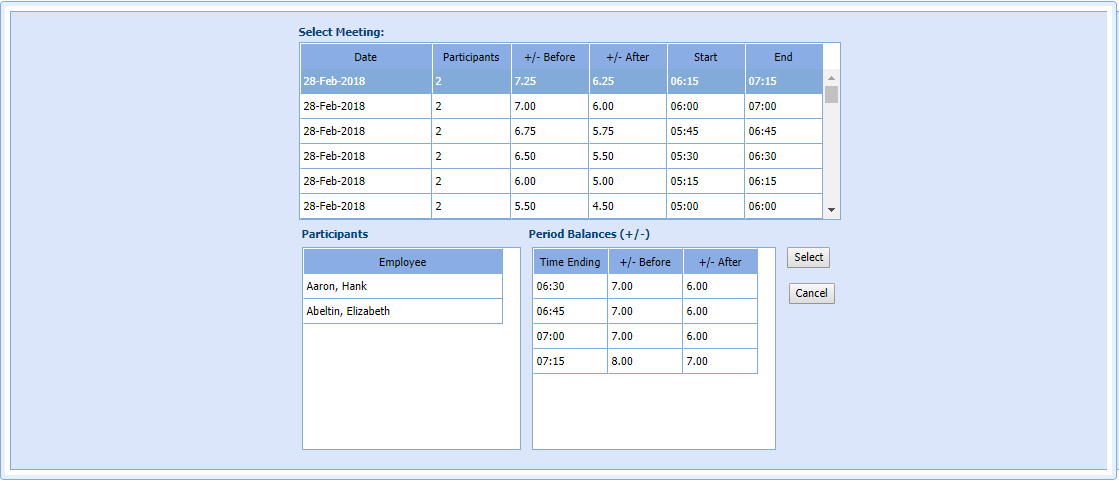The height and width of the screenshot is (480, 1119).
Task: Click the Participants column header
Action: coord(471,57)
